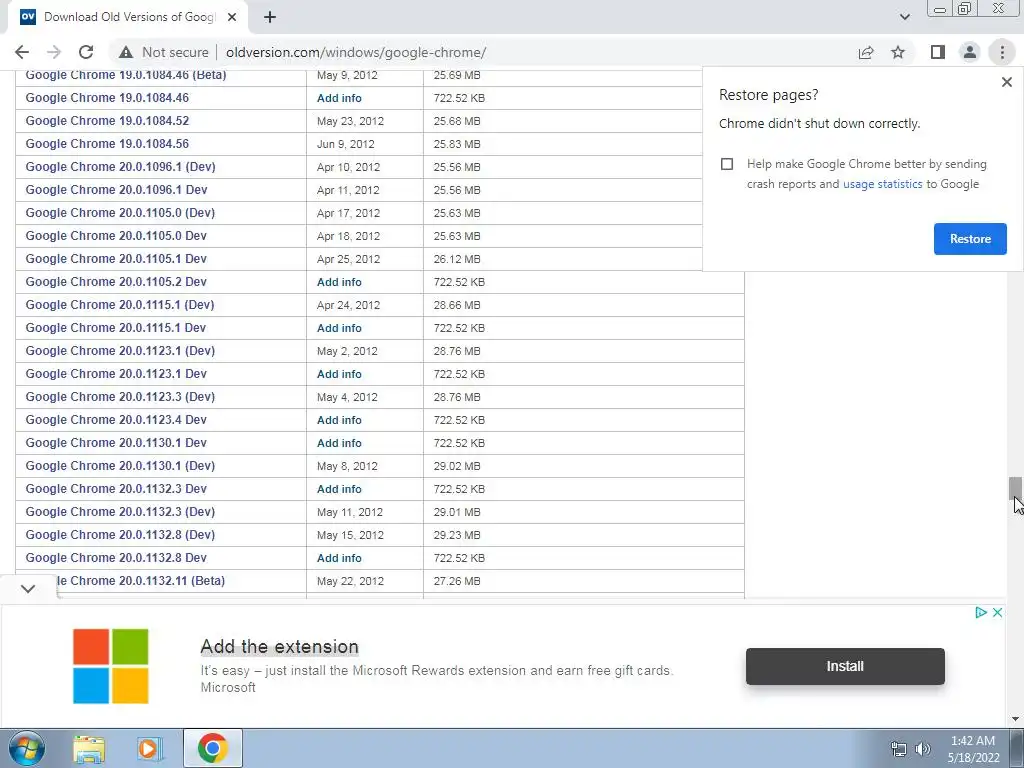Open Google Chrome 20.0.1132.11 (Beta) link
This screenshot has height=768, width=1024.
(140, 581)
